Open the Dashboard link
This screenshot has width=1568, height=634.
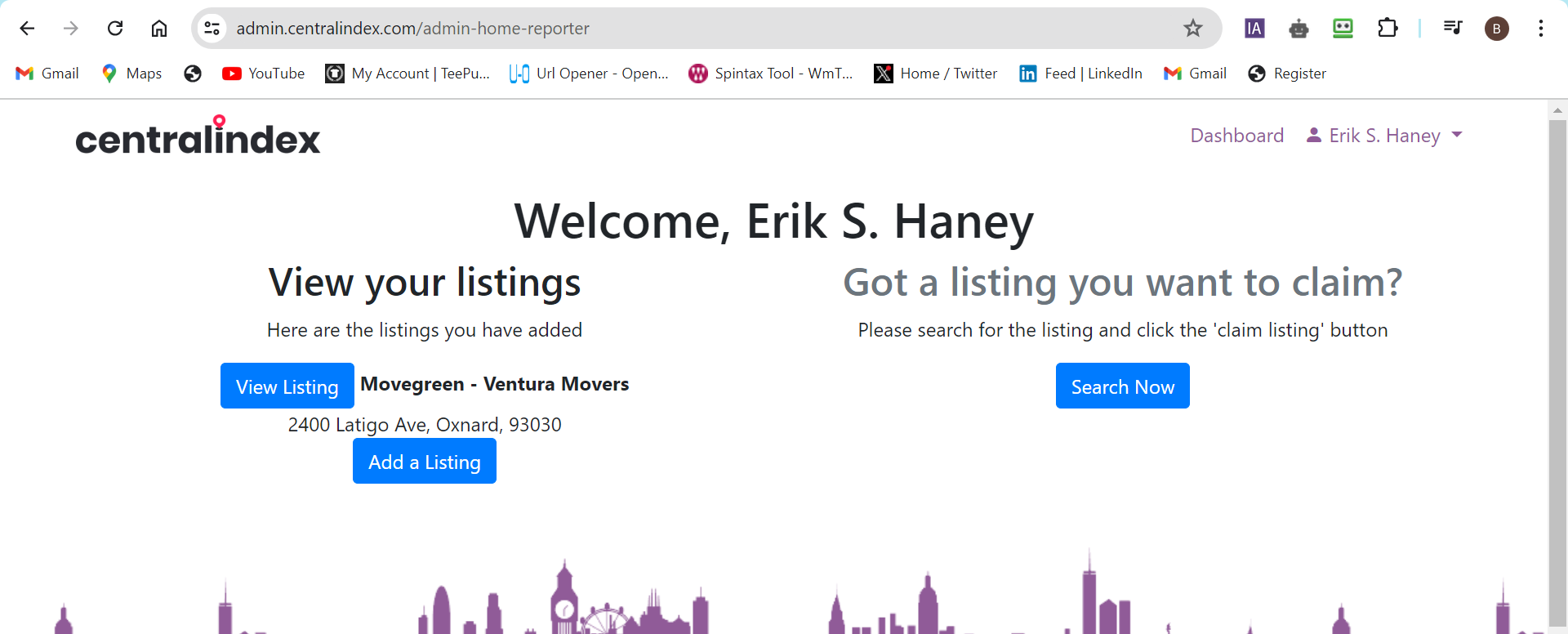click(1237, 136)
